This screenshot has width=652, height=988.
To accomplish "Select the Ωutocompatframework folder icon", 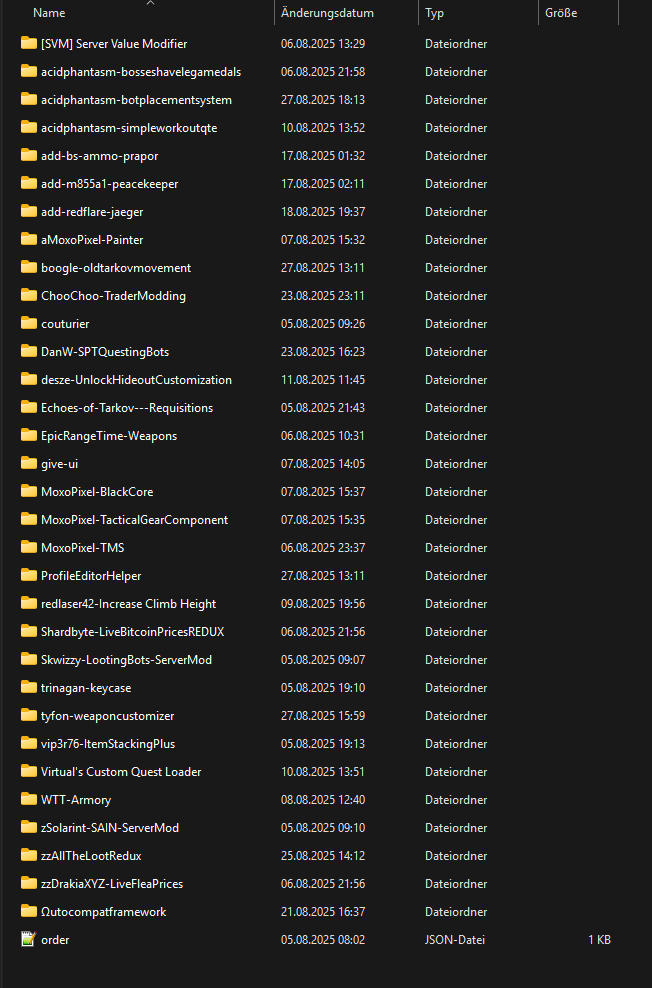I will [28, 910].
